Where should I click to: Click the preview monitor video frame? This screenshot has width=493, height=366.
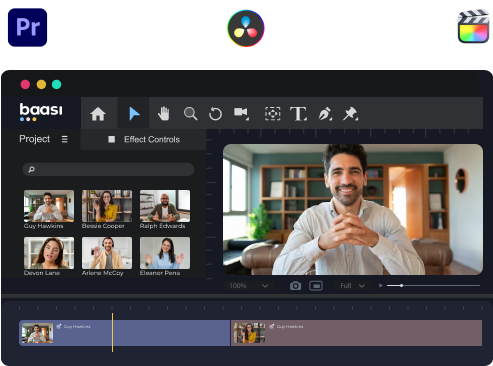pyautogui.click(x=353, y=209)
